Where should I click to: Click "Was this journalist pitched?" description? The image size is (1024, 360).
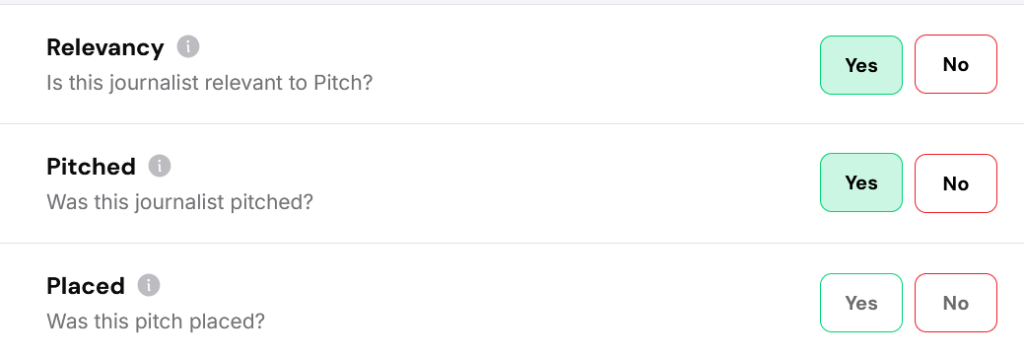tap(180, 203)
